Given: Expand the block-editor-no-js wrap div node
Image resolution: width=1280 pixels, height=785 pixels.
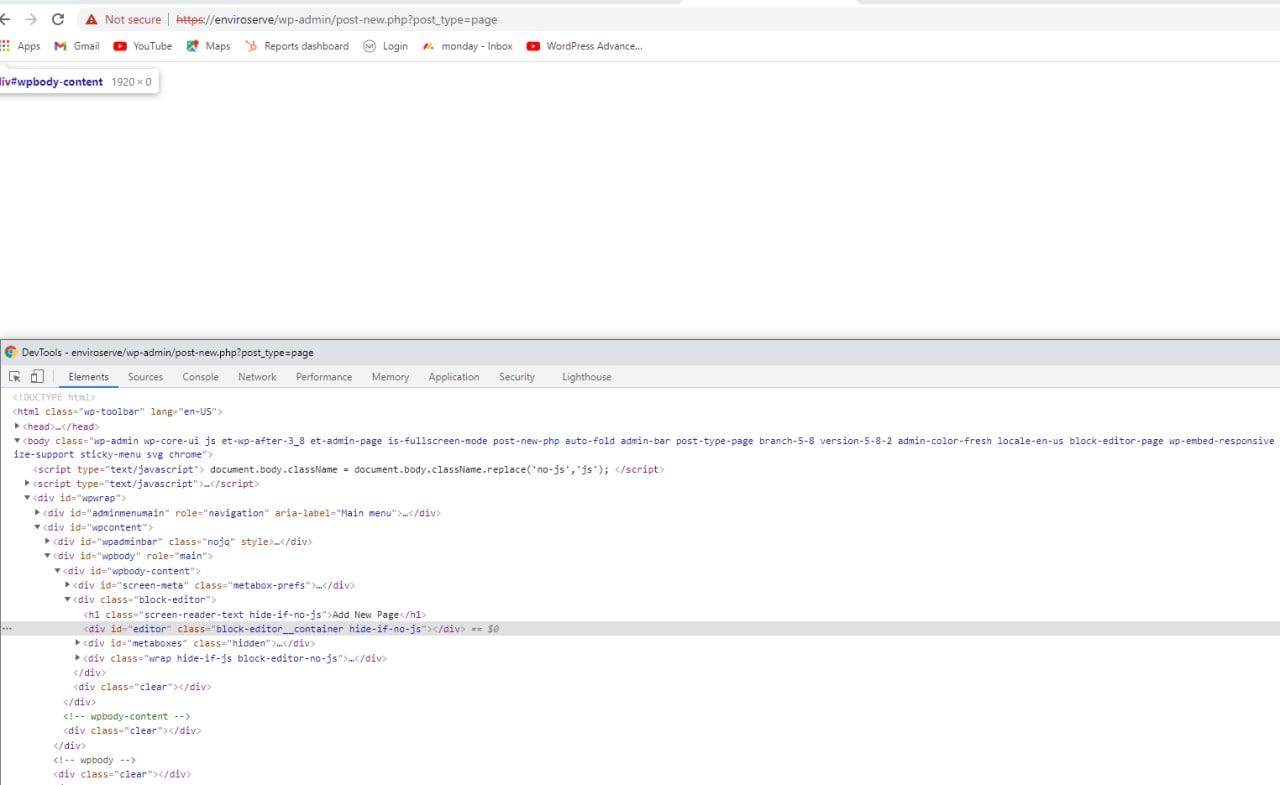Looking at the screenshot, I should [78, 658].
